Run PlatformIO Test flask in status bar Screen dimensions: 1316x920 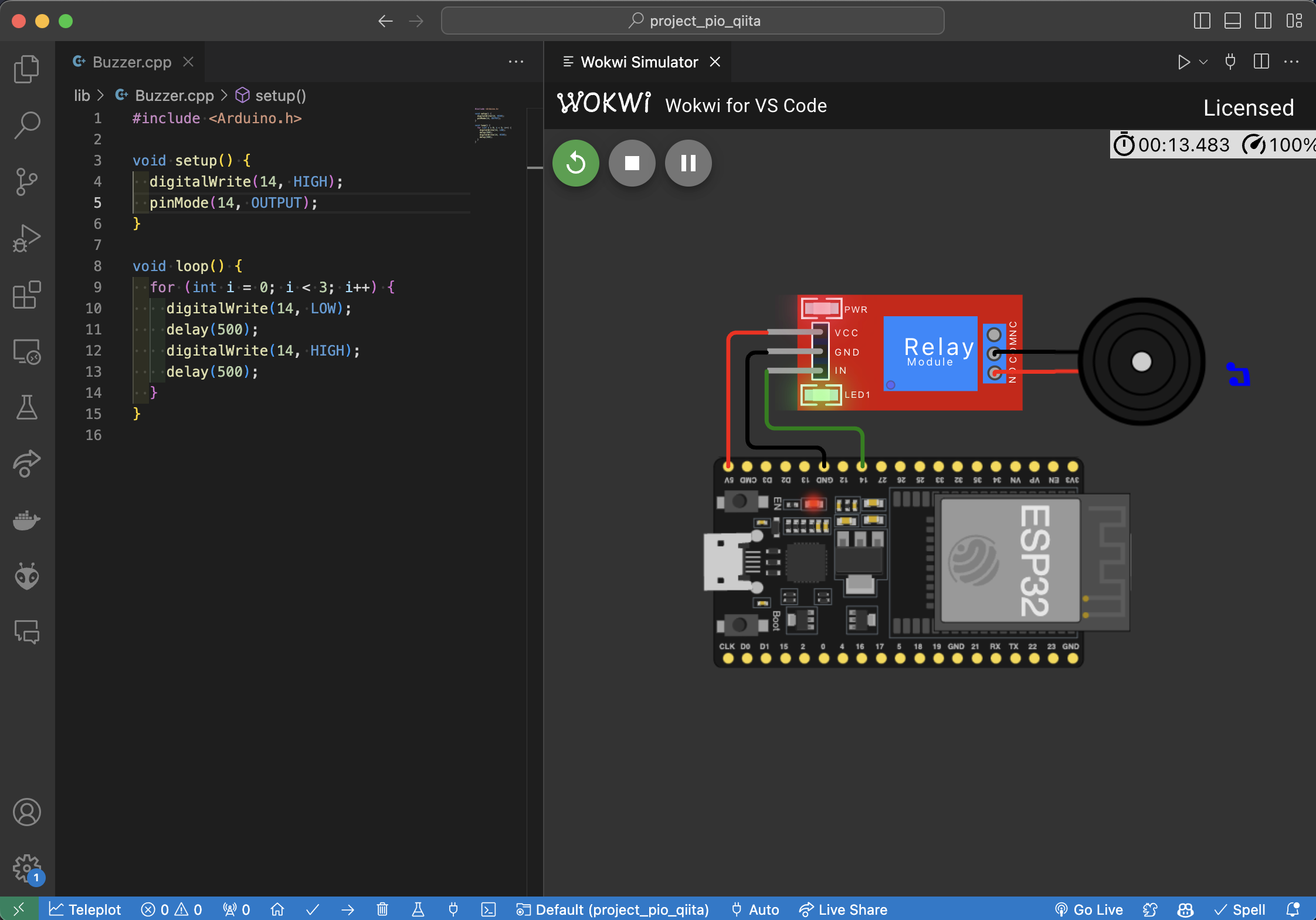point(418,909)
